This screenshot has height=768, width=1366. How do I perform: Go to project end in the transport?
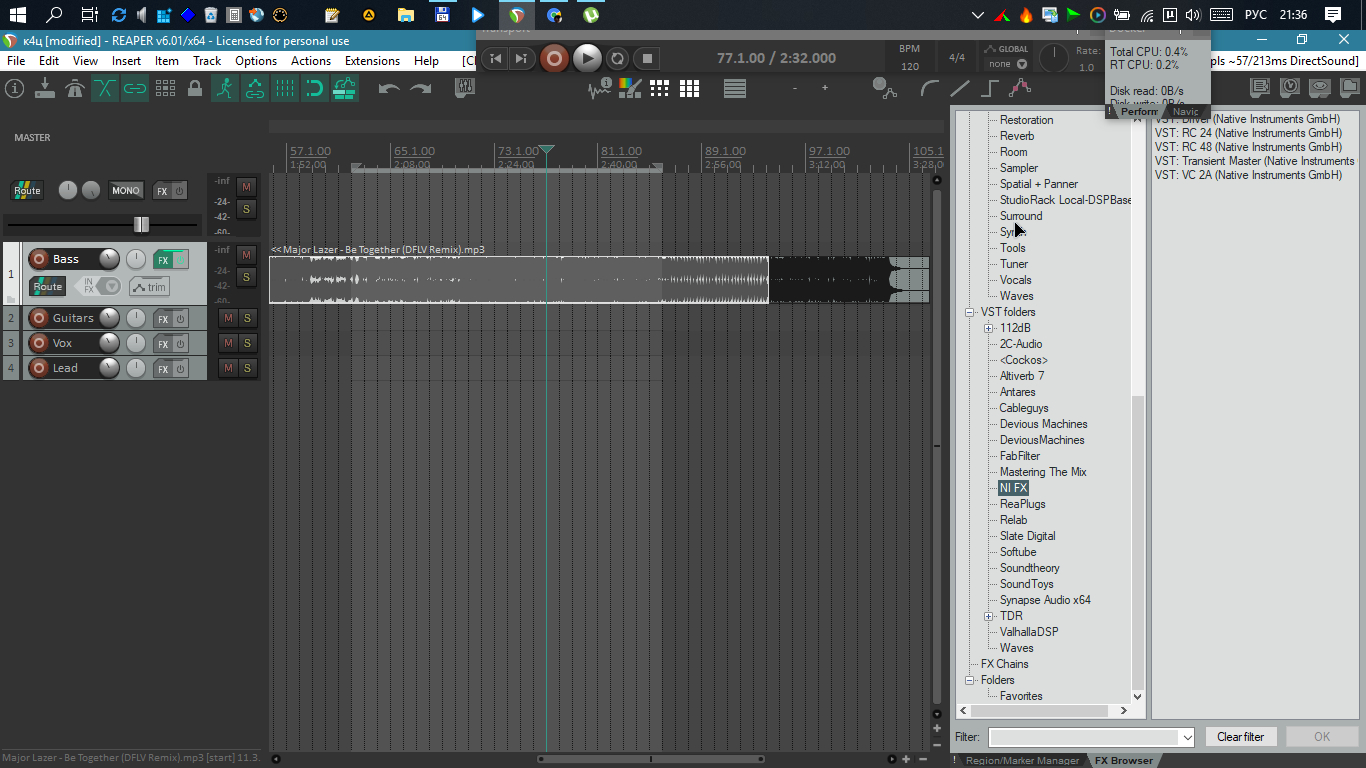(x=521, y=59)
